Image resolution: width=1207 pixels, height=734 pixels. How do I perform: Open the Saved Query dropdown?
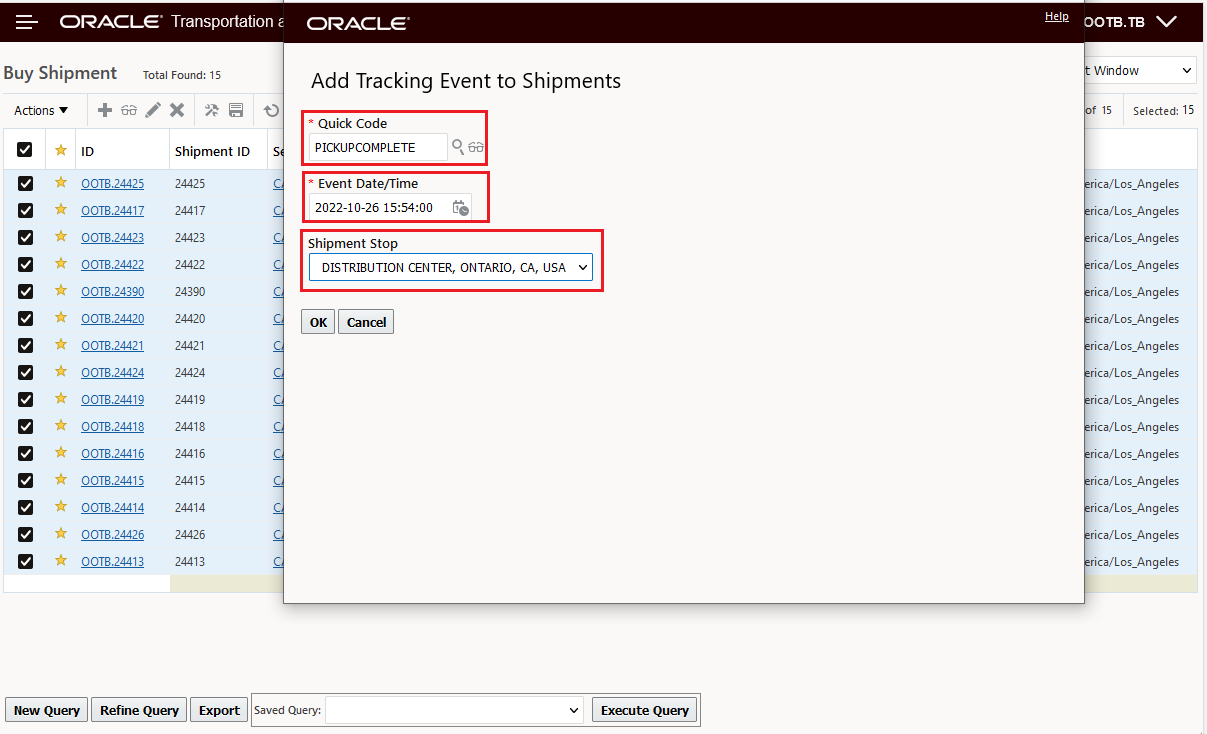click(x=455, y=710)
